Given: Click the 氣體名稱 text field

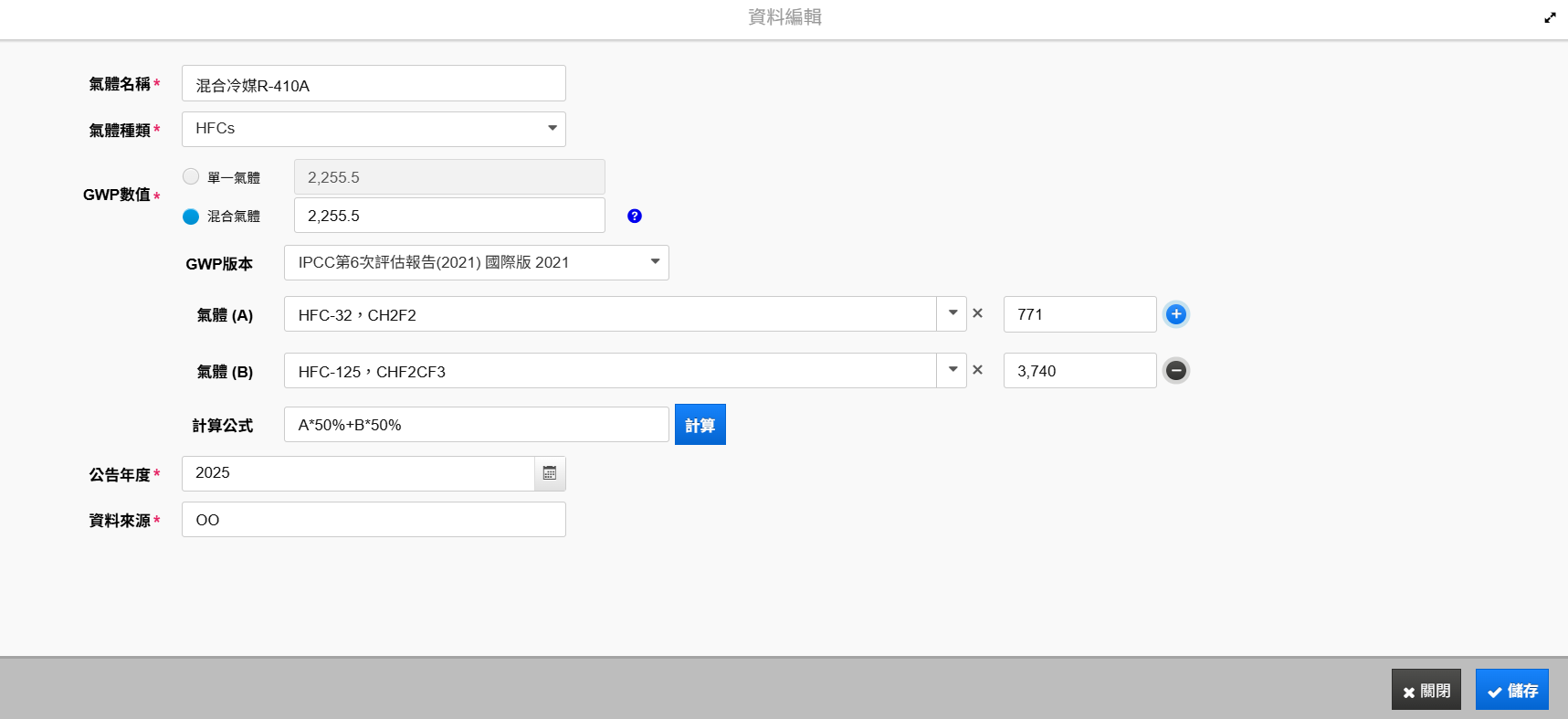Looking at the screenshot, I should click(x=374, y=83).
